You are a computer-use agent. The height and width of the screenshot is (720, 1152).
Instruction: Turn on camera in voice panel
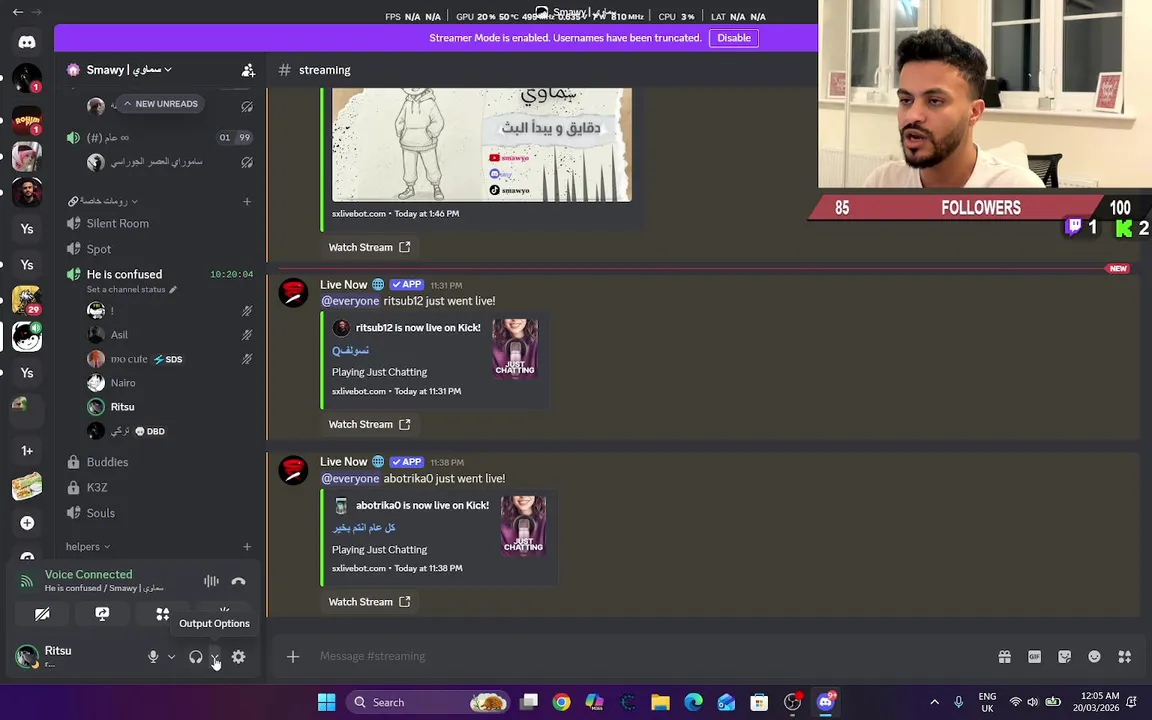[42, 614]
